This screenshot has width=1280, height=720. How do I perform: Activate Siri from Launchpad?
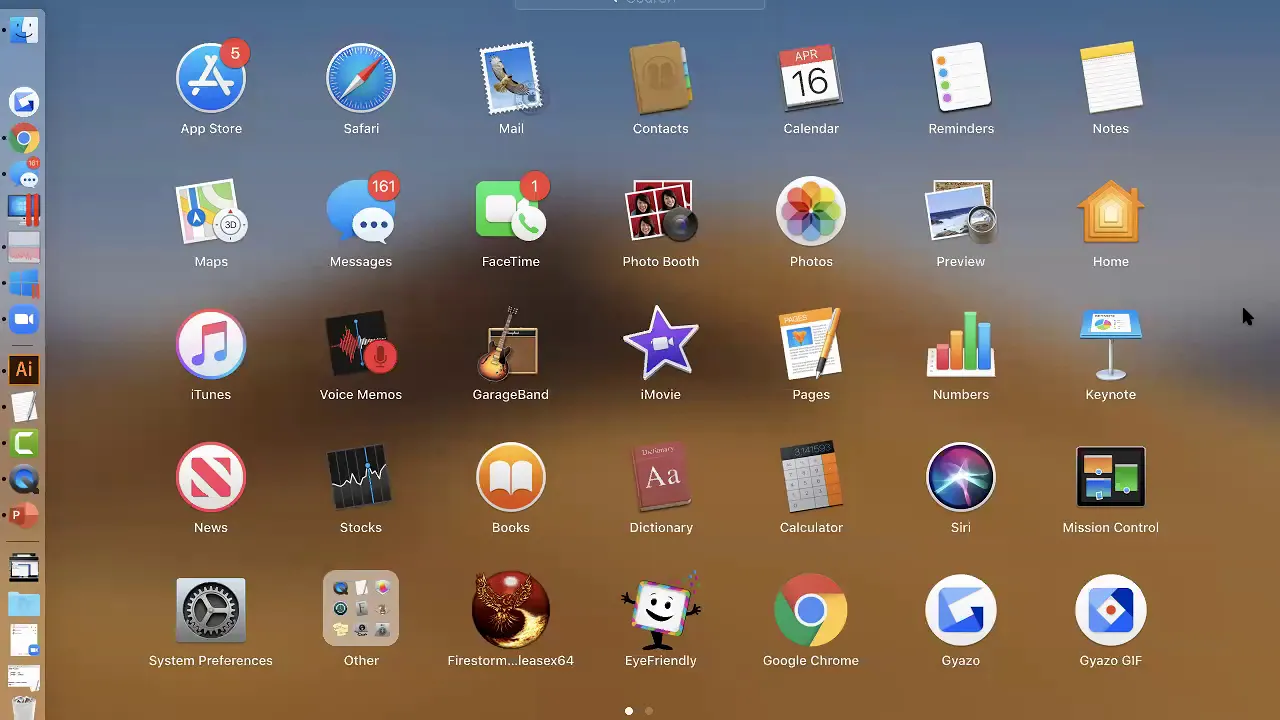click(x=961, y=477)
